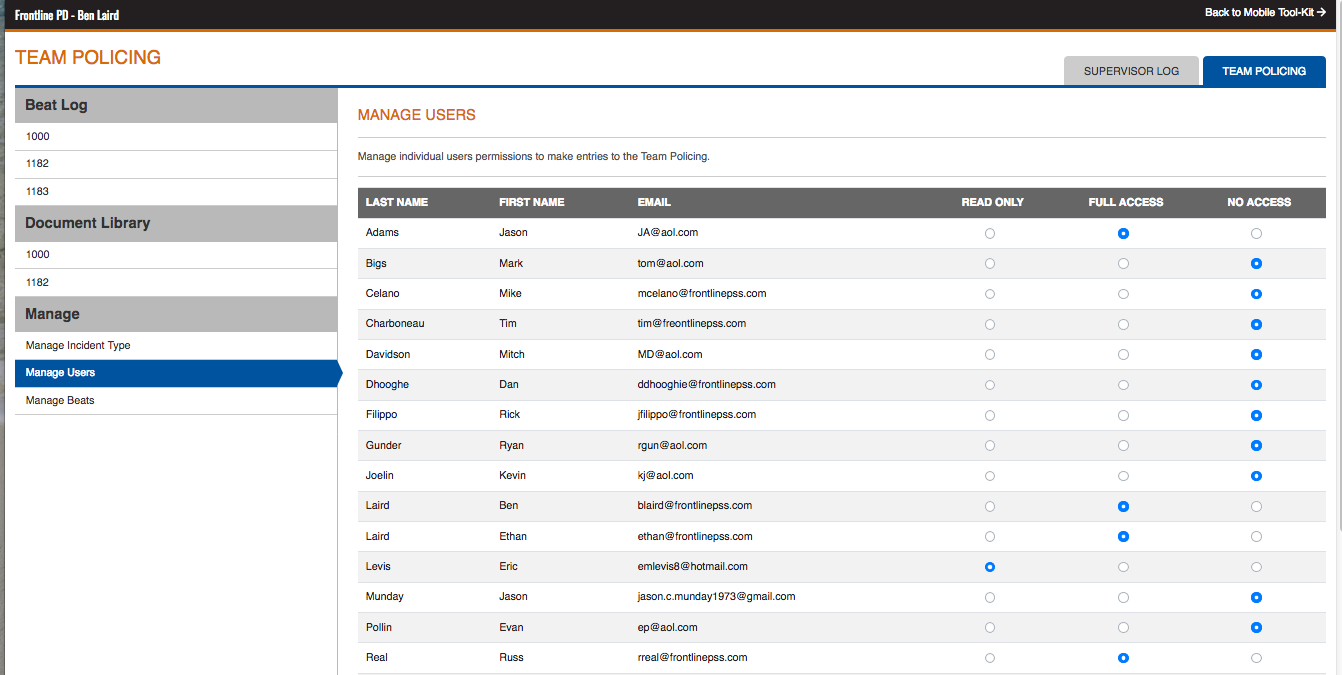1342x675 pixels.
Task: Set Mike Celano to Read Only
Action: 990,294
